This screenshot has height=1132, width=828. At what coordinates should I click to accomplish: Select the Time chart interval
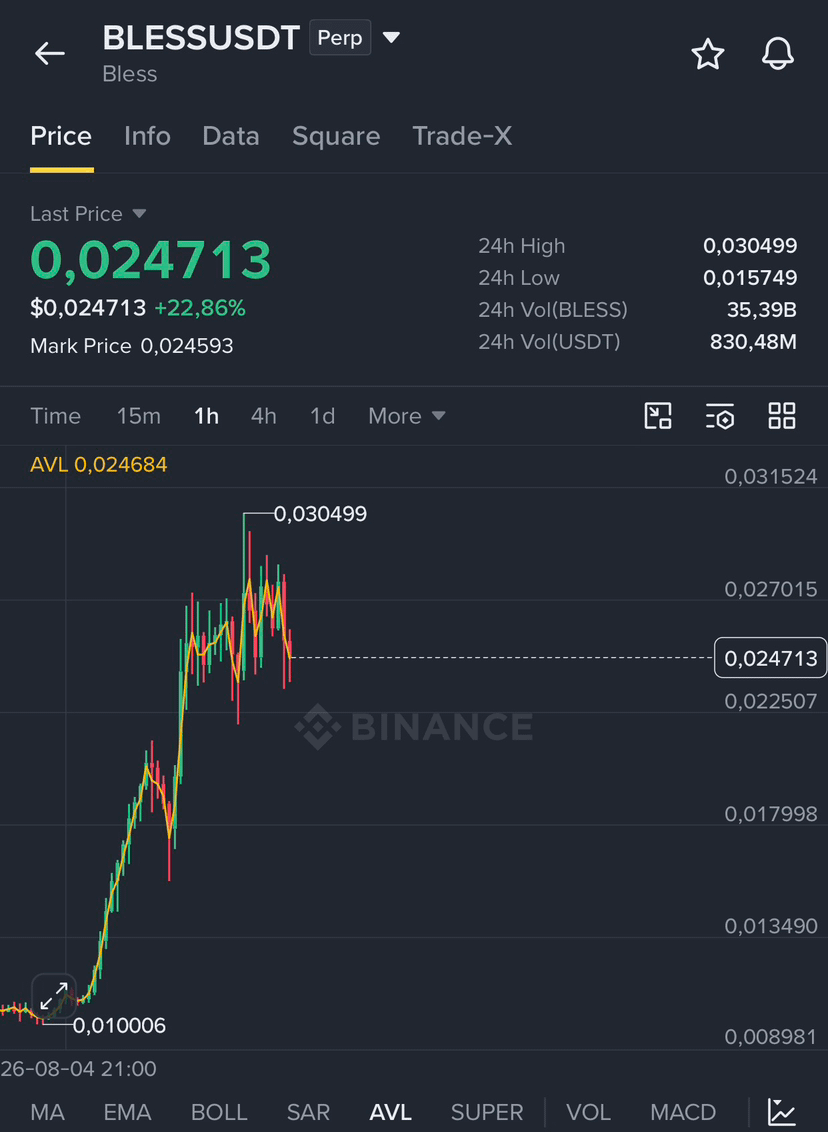[x=56, y=416]
